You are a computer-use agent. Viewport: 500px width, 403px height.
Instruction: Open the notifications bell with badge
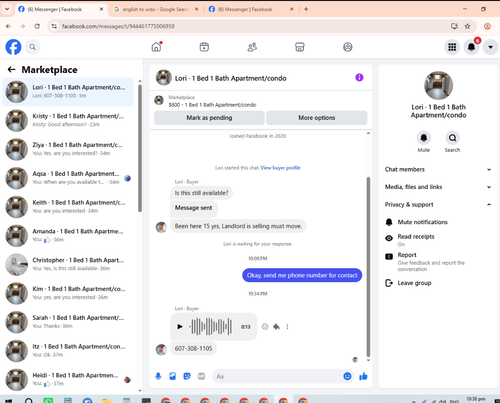[x=471, y=47]
